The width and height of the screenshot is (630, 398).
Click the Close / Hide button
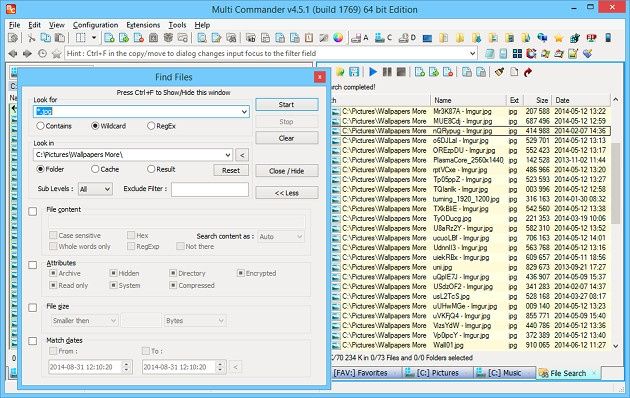[286, 171]
